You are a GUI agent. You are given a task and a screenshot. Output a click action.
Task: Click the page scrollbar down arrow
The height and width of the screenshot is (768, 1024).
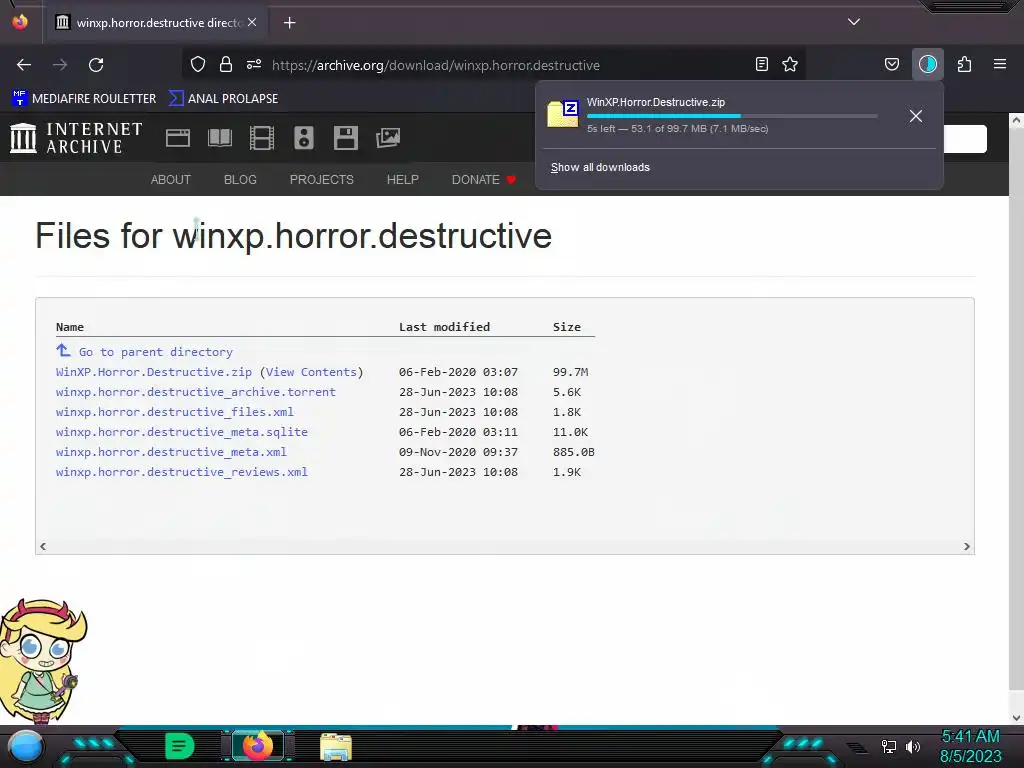pyautogui.click(x=1016, y=717)
